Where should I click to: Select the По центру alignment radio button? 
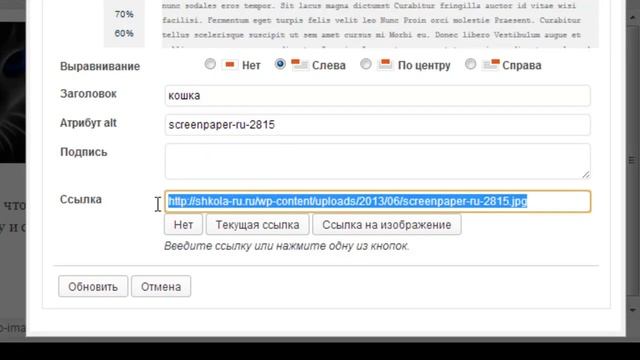click(366, 64)
